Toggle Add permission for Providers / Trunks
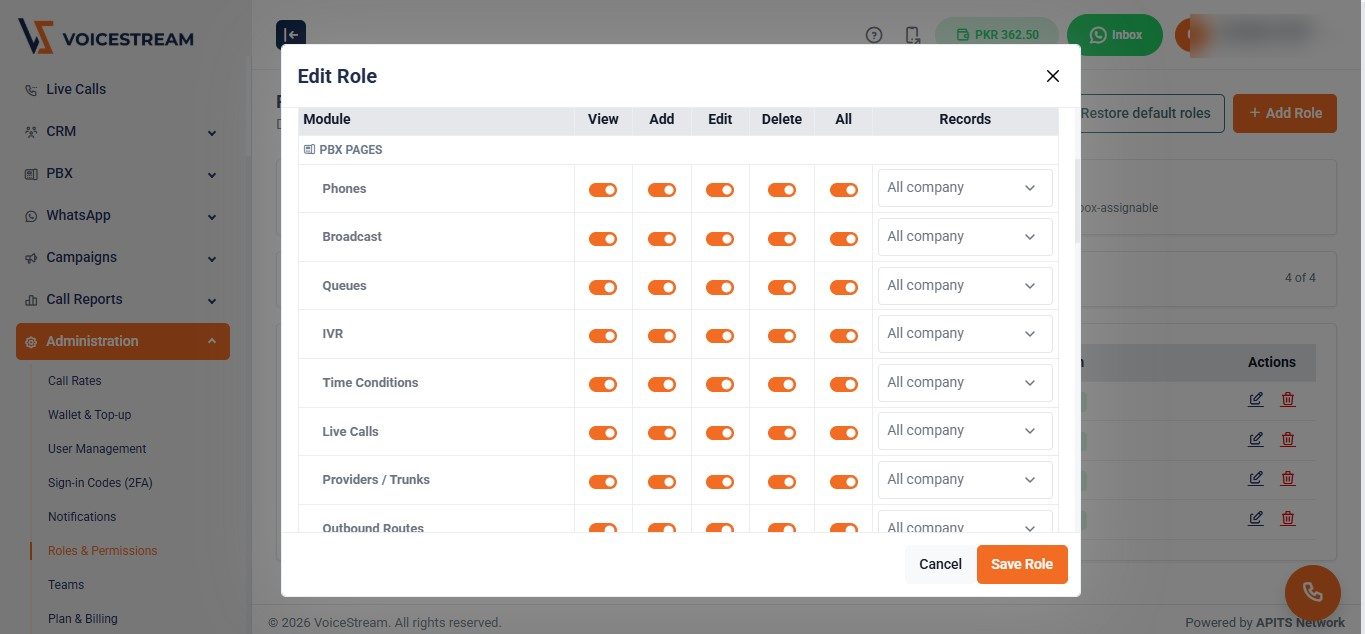Screen dimensions: 1365x634 662,482
